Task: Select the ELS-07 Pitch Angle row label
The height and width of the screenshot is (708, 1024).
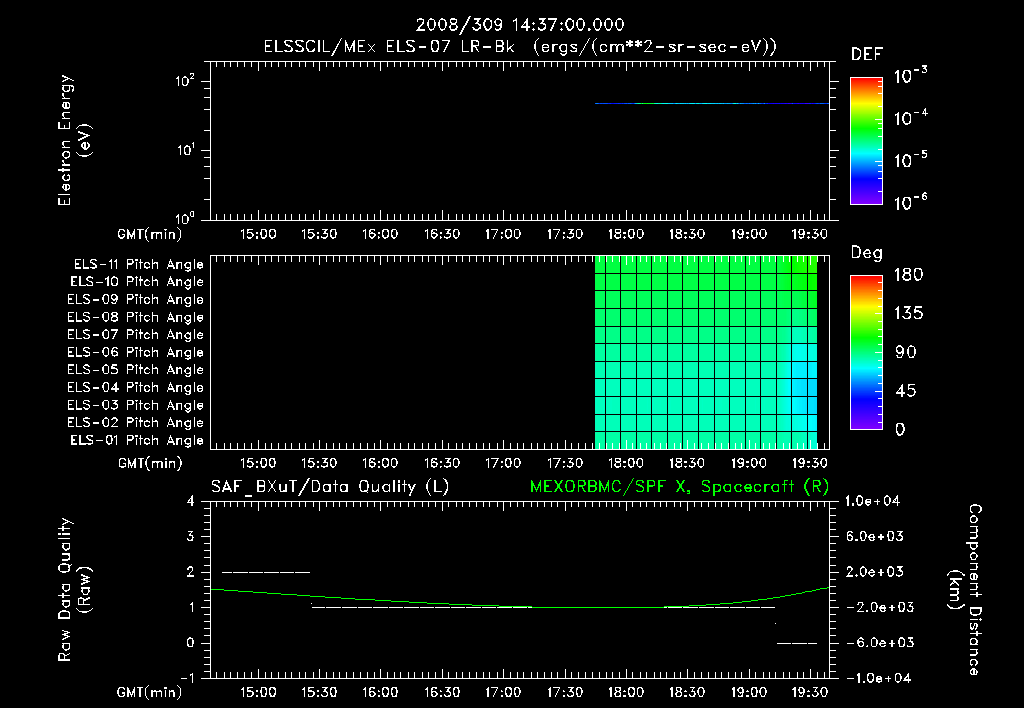Action: point(135,335)
